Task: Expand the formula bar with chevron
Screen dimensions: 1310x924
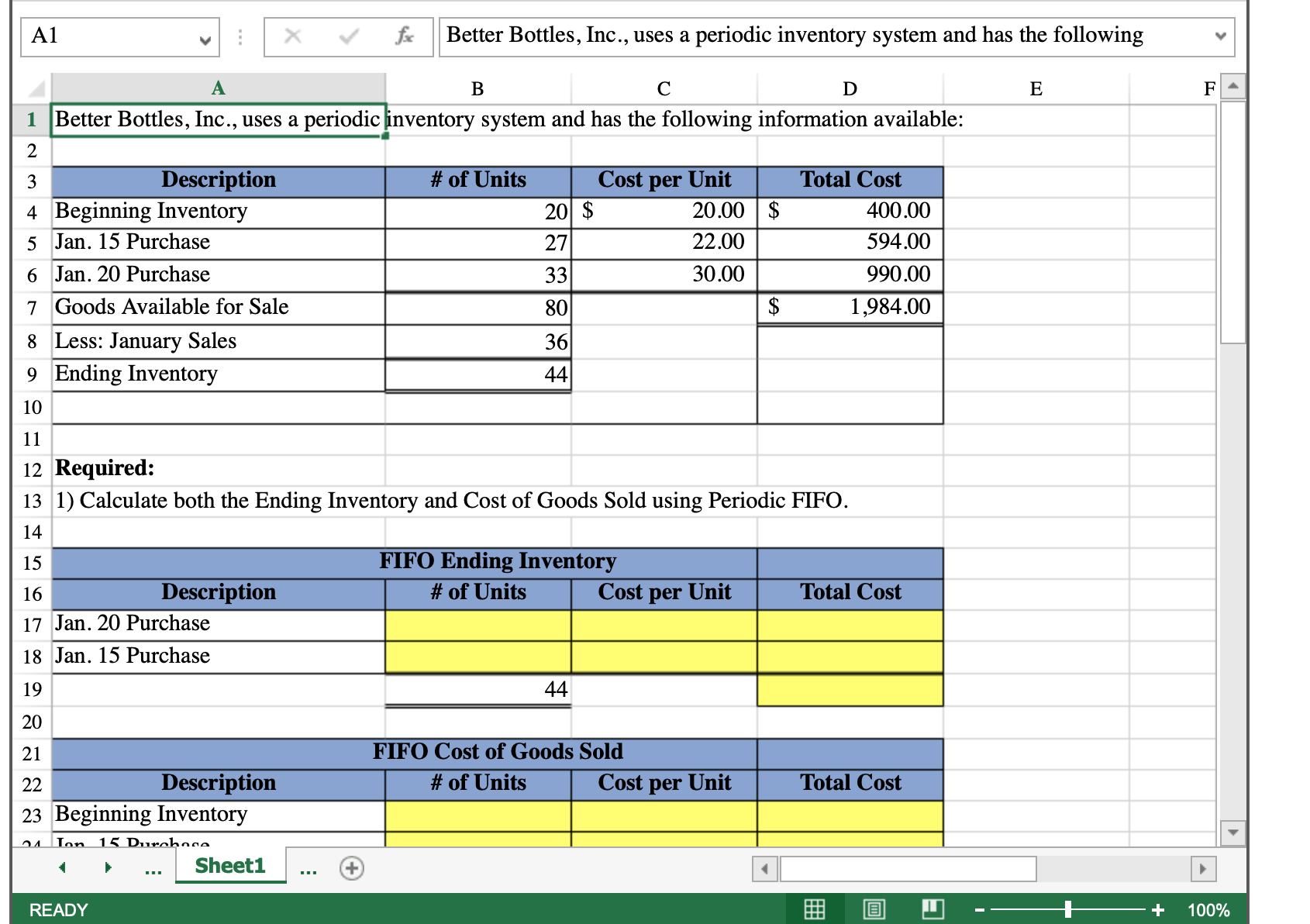Action: pyautogui.click(x=1221, y=36)
